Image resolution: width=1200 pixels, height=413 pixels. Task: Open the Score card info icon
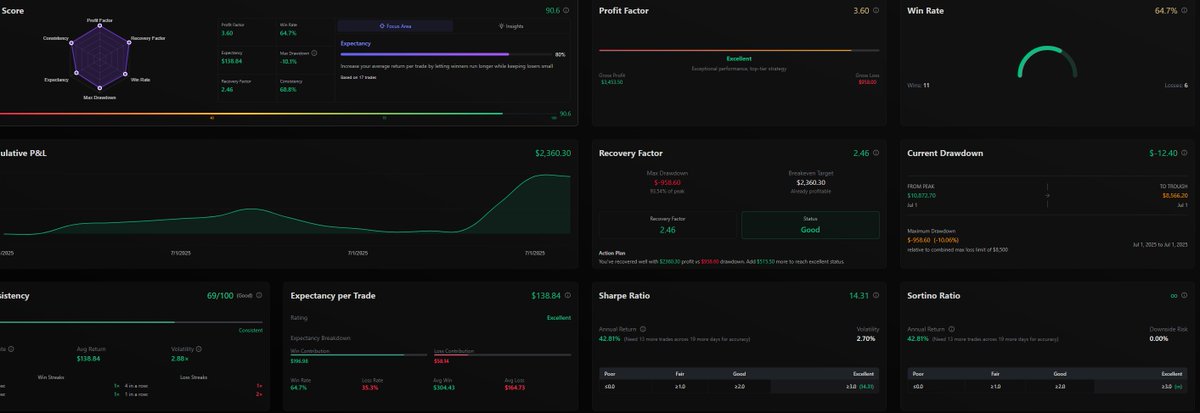[x=568, y=11]
